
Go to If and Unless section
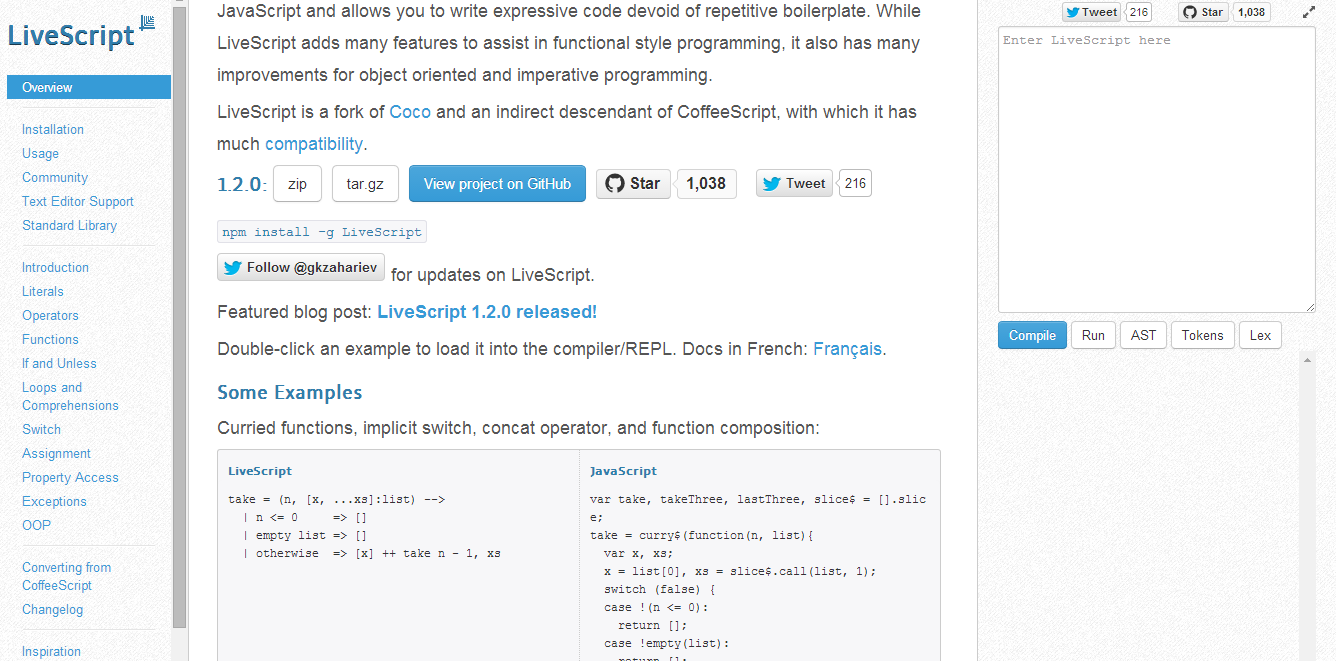click(59, 364)
